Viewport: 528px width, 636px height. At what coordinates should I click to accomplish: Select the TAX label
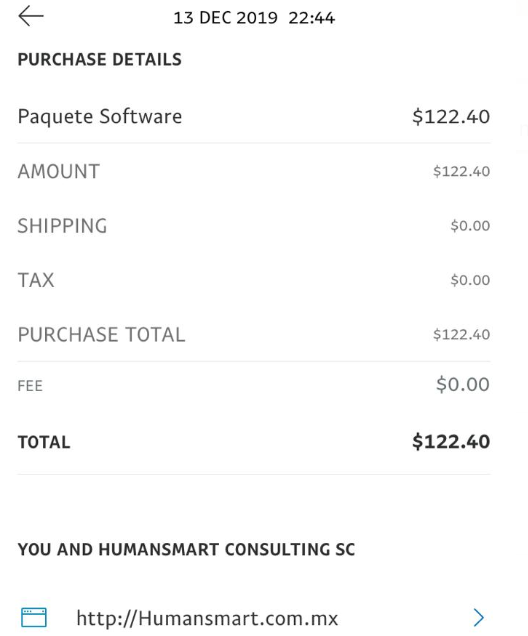36,280
